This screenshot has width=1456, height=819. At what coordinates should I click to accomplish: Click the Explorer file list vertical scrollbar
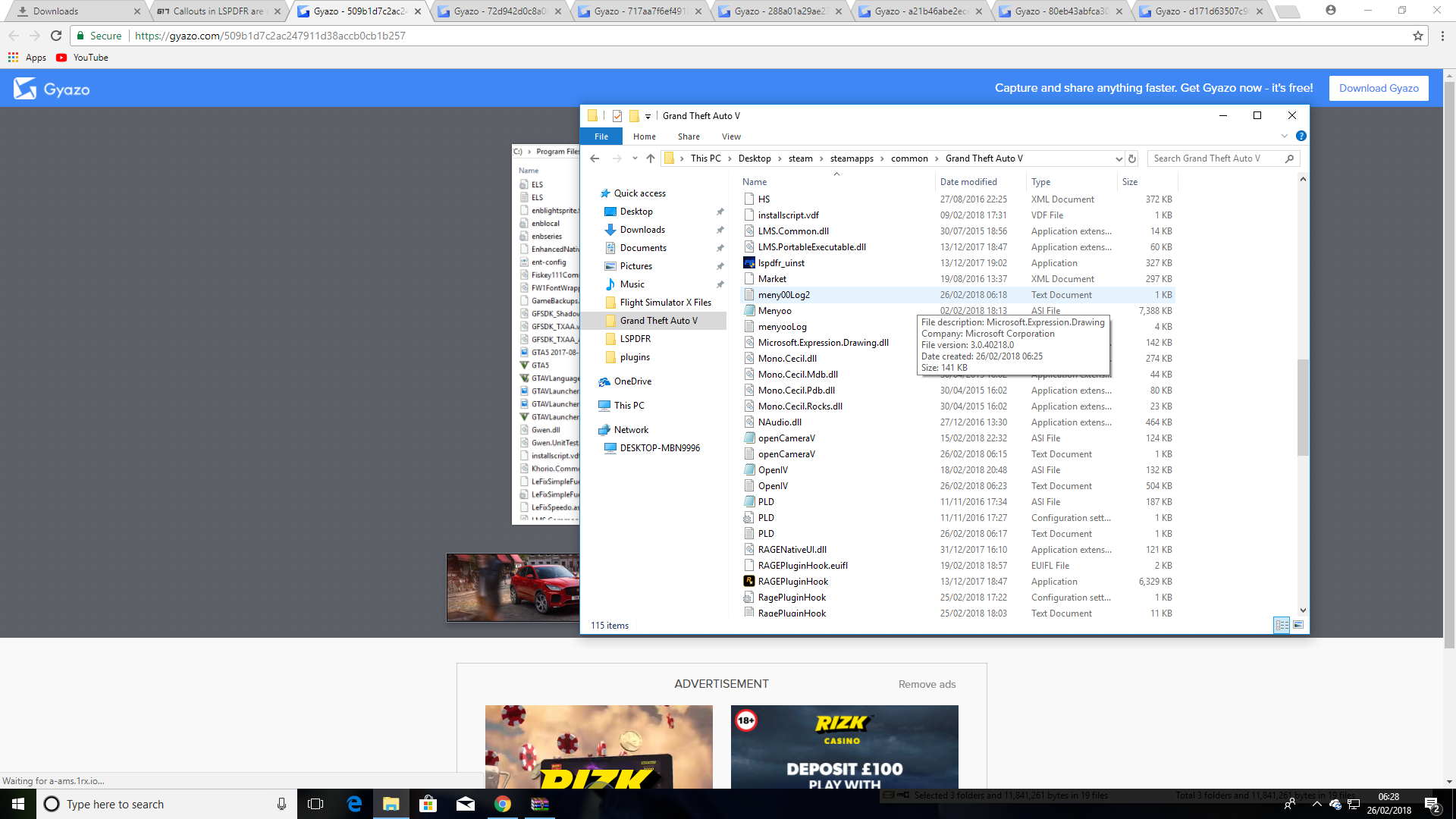1303,407
